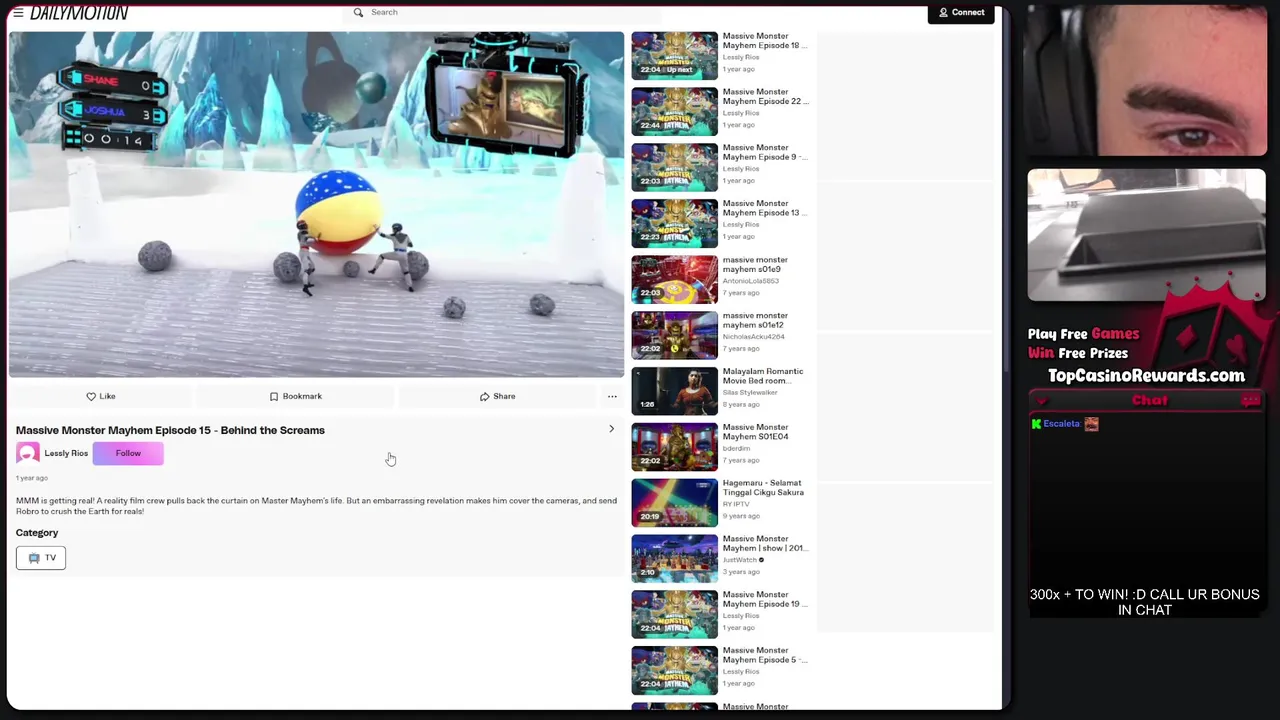1280x720 pixels.
Task: Bookmark this video
Action: tap(295, 396)
